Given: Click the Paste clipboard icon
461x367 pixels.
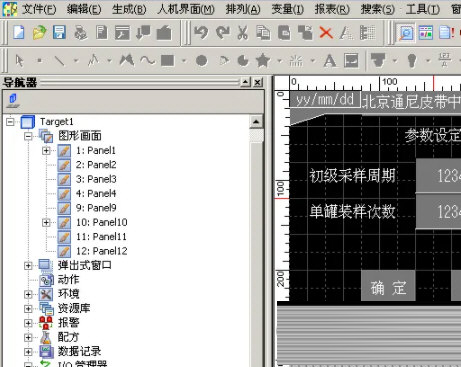Looking at the screenshot, I should point(284,33).
